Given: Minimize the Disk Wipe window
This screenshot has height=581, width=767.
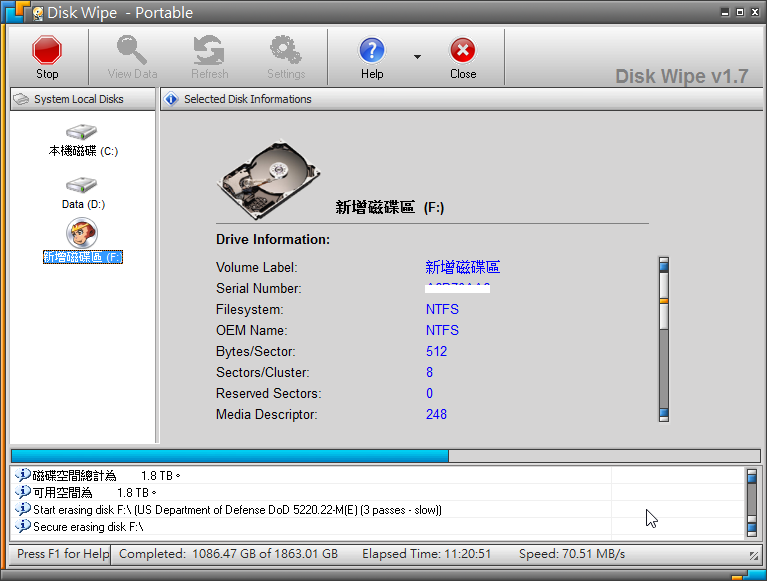Looking at the screenshot, I should pyautogui.click(x=724, y=12).
